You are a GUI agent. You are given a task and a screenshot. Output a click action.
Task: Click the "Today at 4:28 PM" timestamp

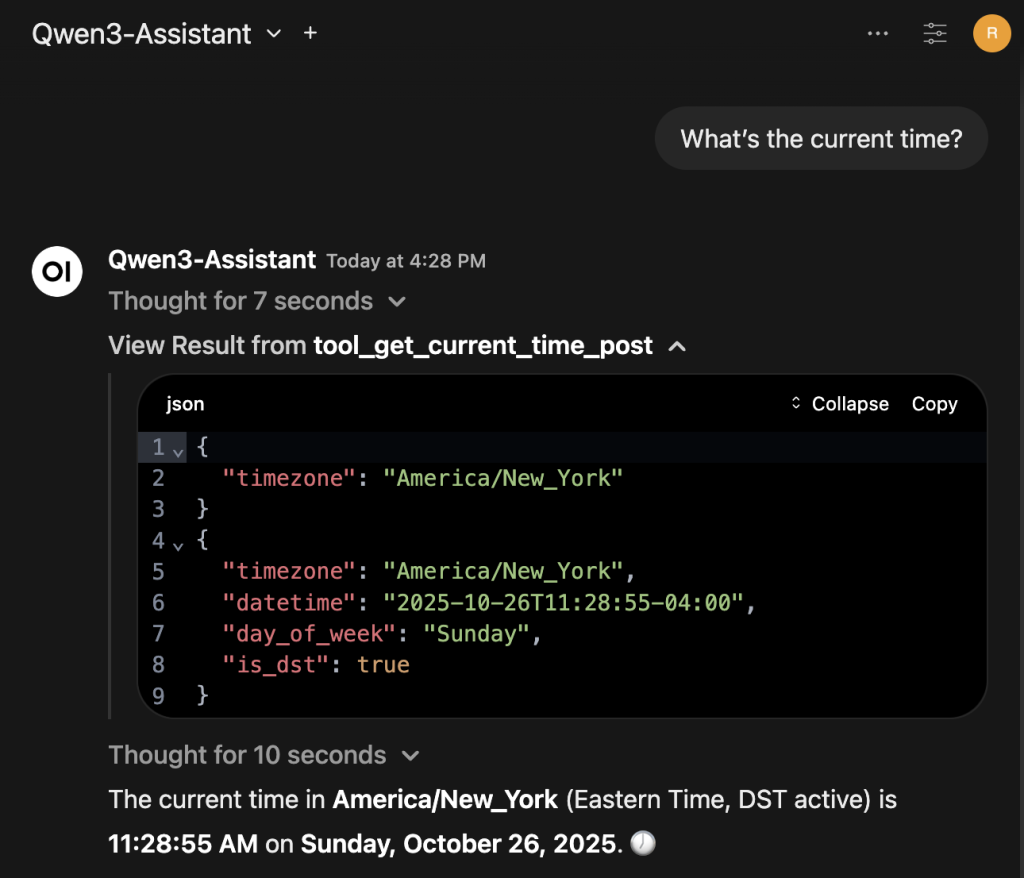click(406, 261)
